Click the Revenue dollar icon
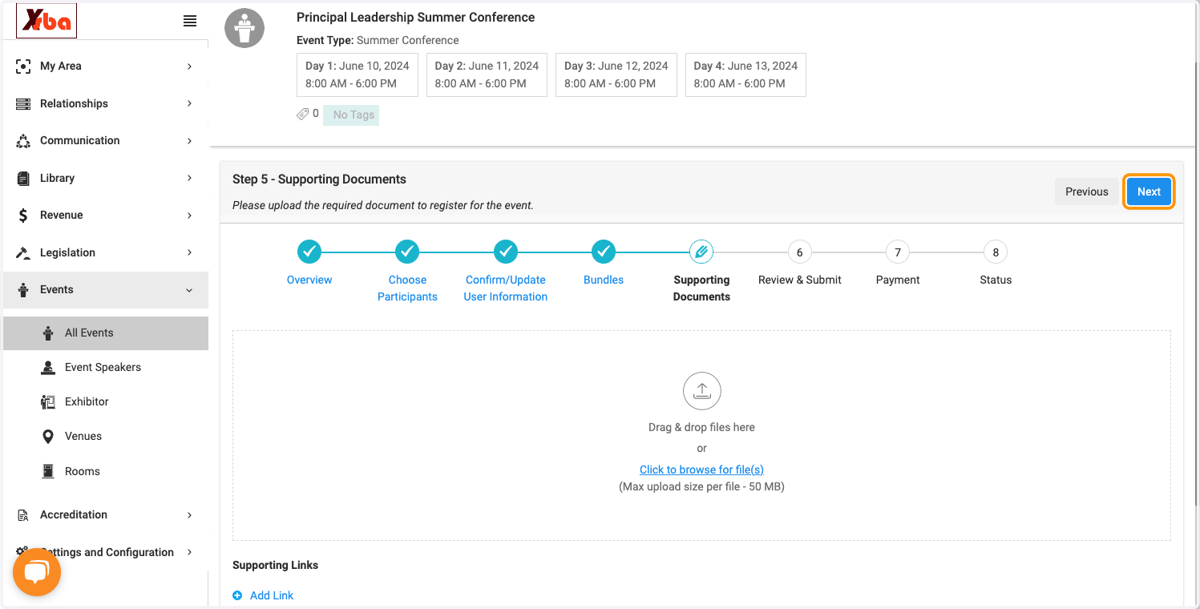This screenshot has height=609, width=1200. (23, 215)
